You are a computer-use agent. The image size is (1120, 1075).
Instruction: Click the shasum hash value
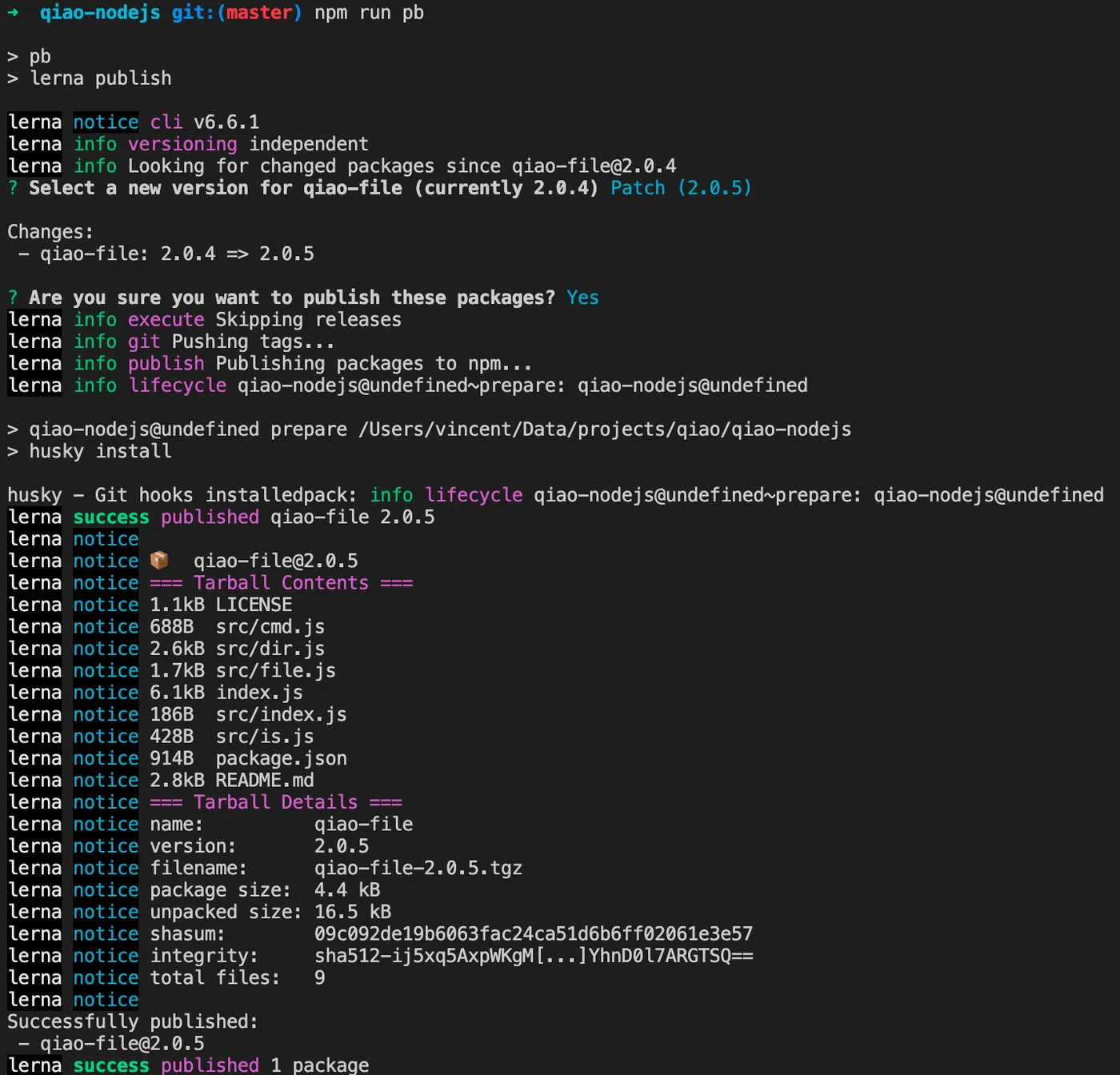[533, 933]
